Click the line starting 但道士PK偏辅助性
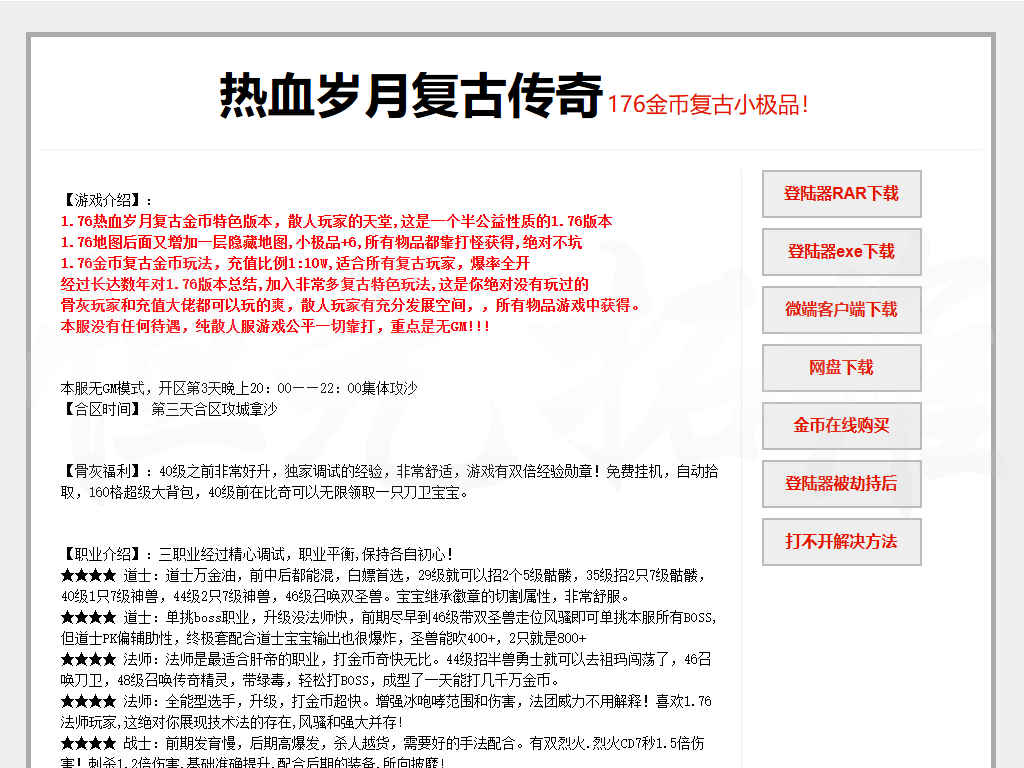This screenshot has height=768, width=1024. point(324,638)
